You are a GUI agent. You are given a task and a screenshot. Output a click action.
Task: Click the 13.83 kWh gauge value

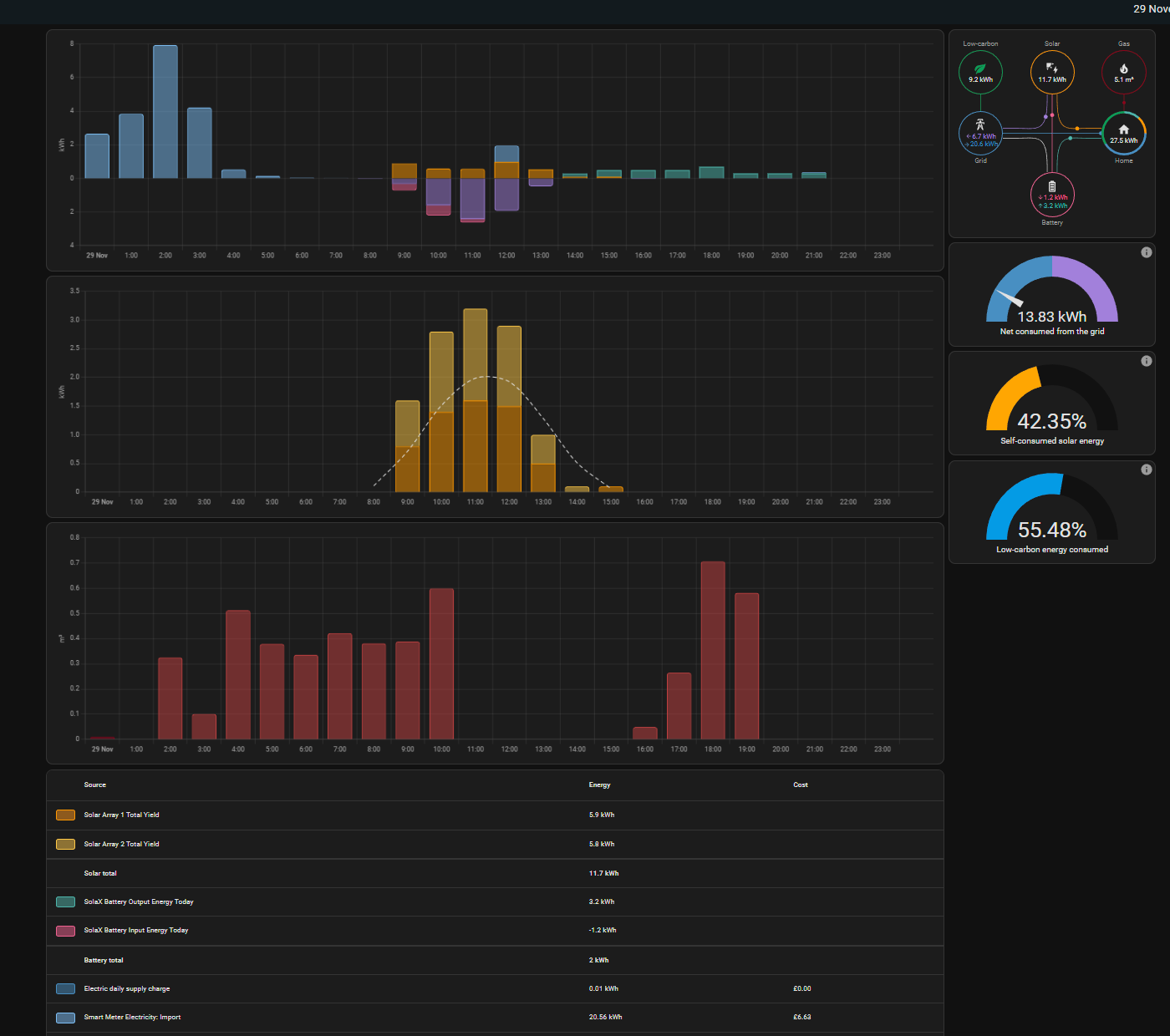click(1052, 317)
